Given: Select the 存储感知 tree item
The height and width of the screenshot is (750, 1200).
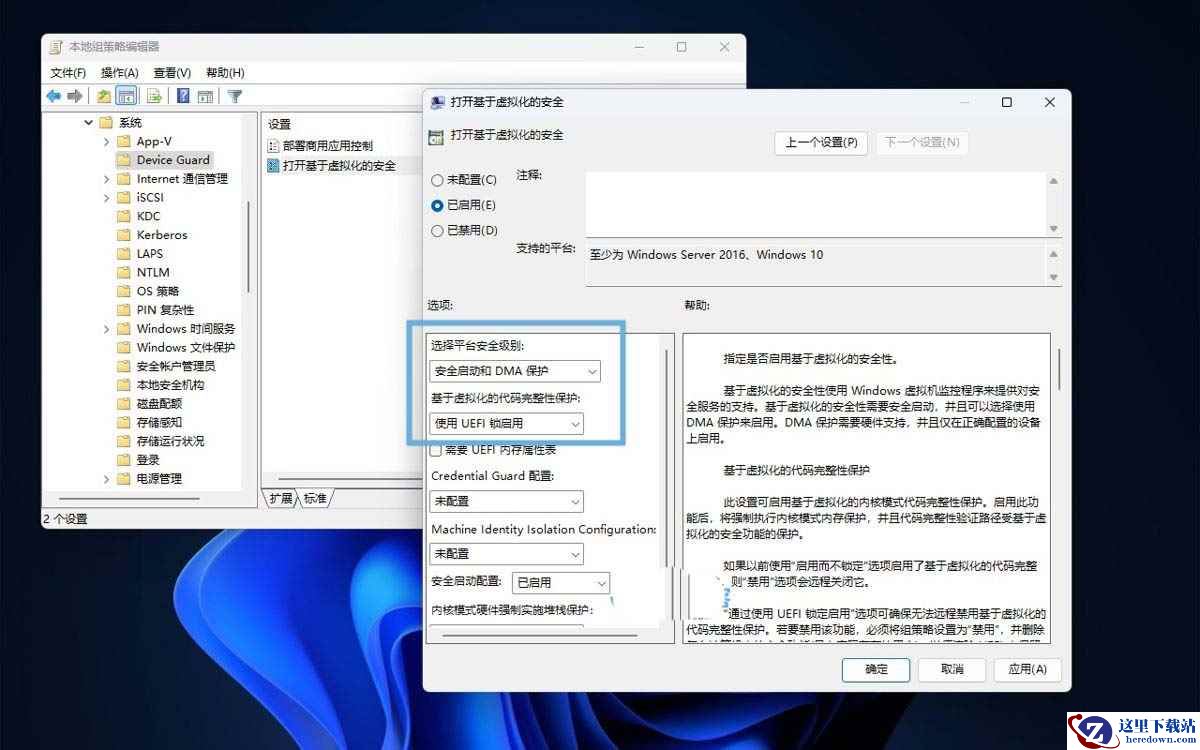Looking at the screenshot, I should point(159,423).
